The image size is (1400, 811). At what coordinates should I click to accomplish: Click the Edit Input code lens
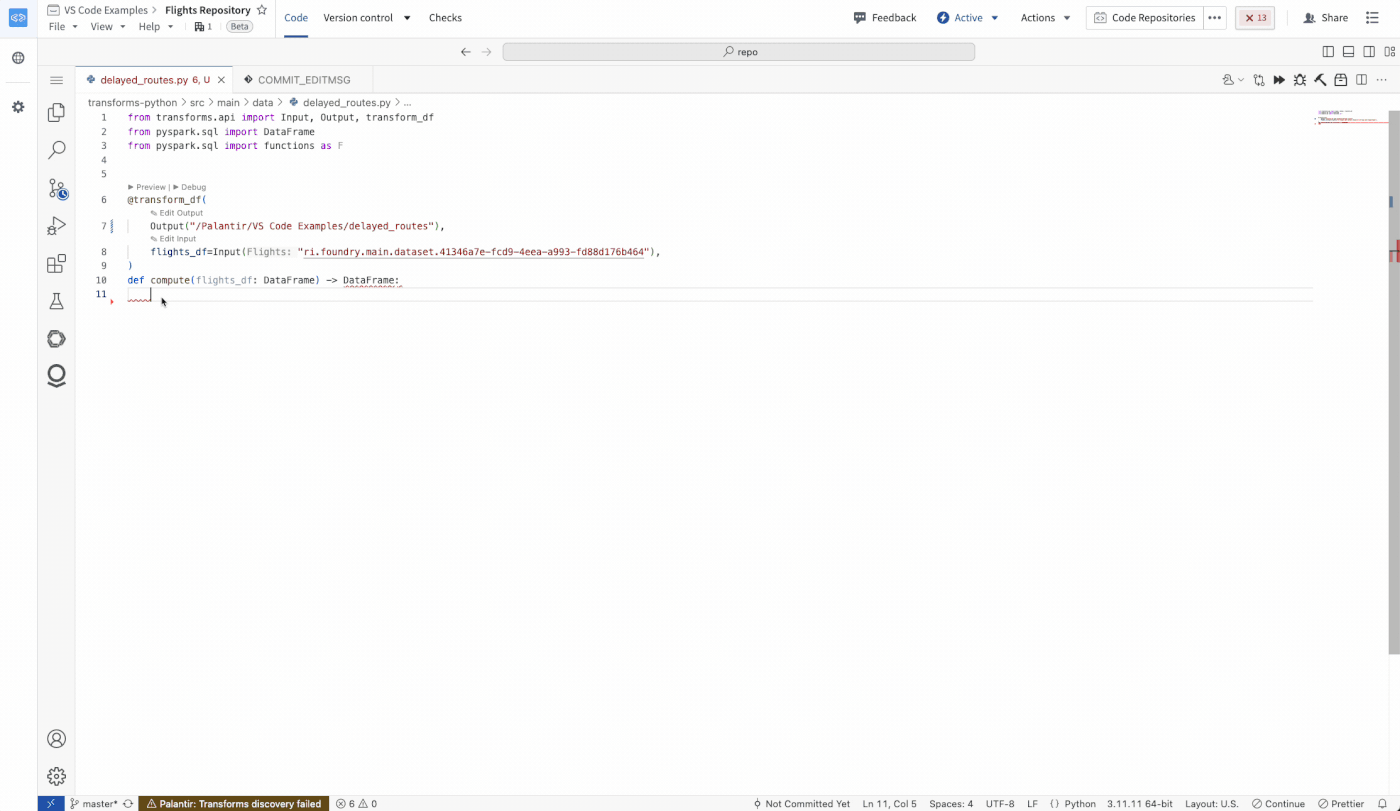174,239
